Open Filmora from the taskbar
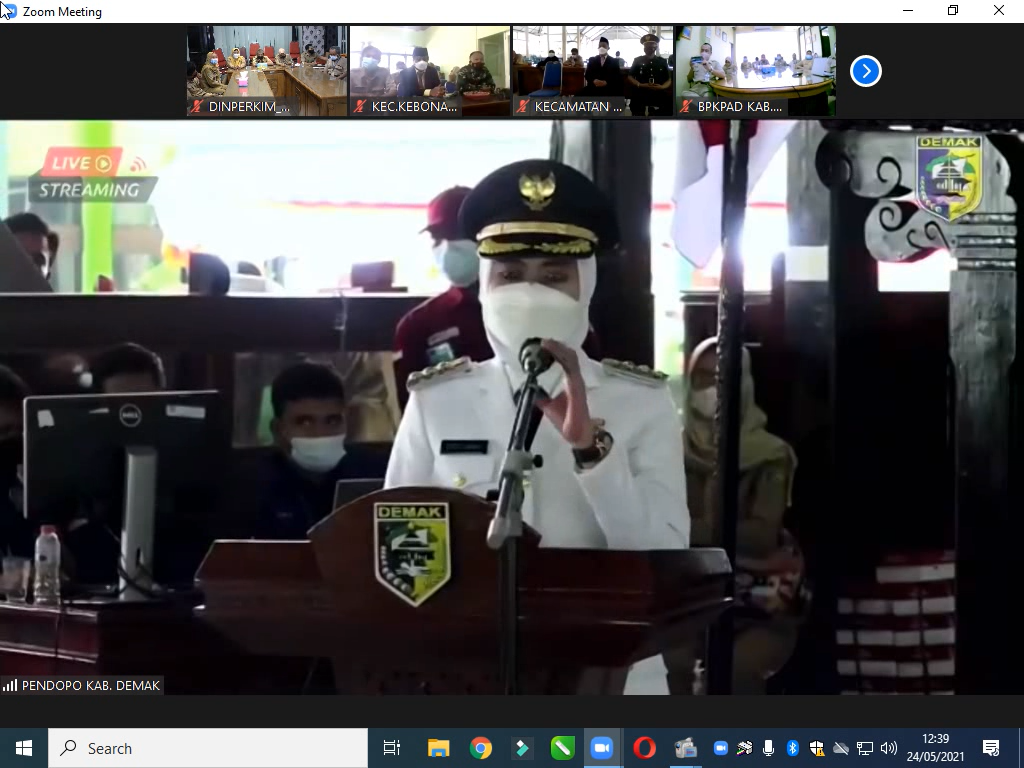Image resolution: width=1024 pixels, height=768 pixels. coord(522,748)
